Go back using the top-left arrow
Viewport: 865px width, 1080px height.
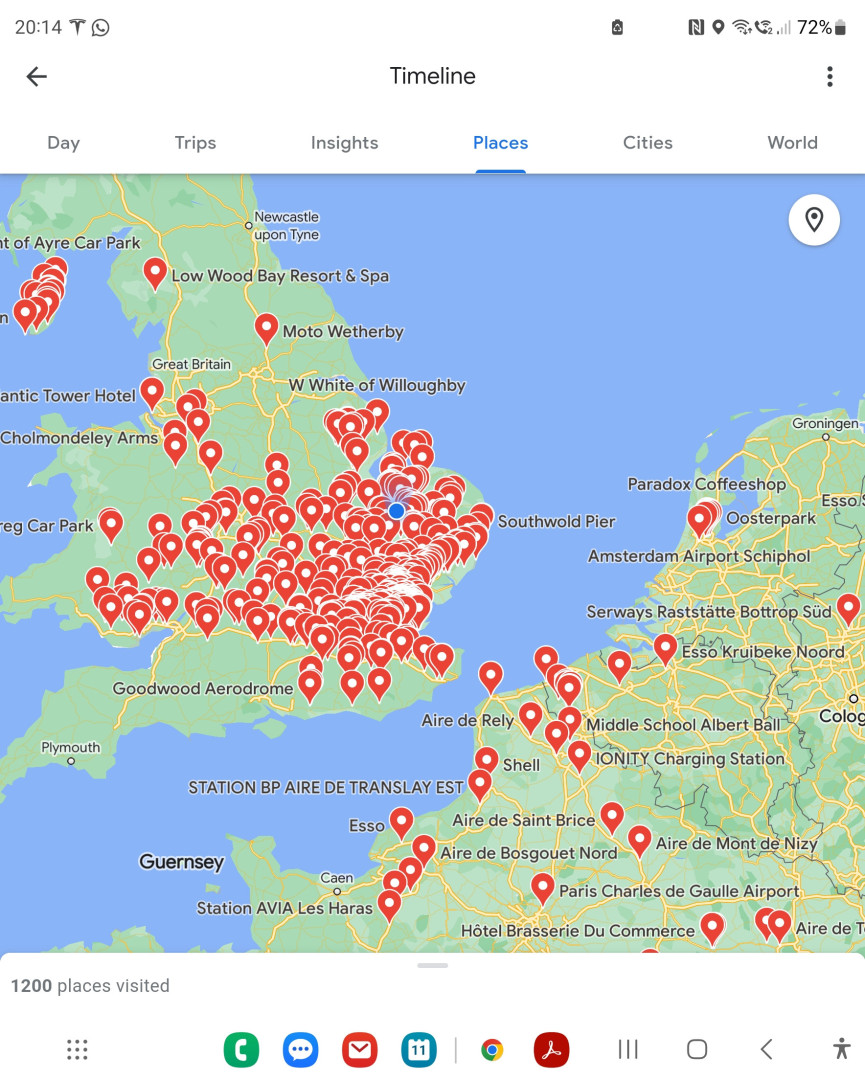pos(37,76)
